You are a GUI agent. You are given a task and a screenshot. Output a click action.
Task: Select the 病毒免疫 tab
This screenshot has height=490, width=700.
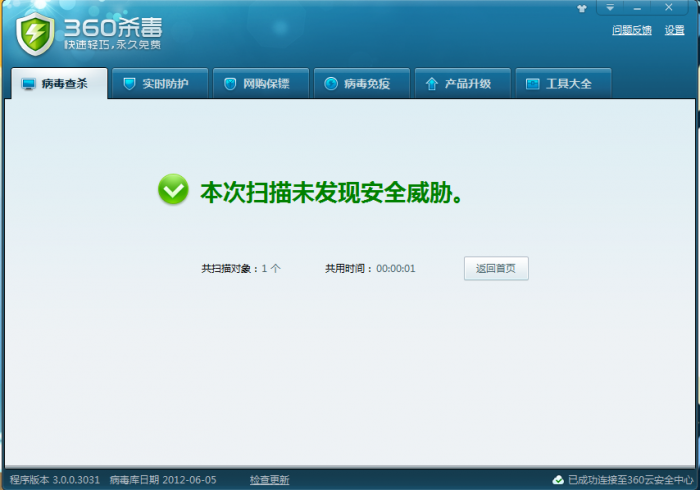(362, 83)
